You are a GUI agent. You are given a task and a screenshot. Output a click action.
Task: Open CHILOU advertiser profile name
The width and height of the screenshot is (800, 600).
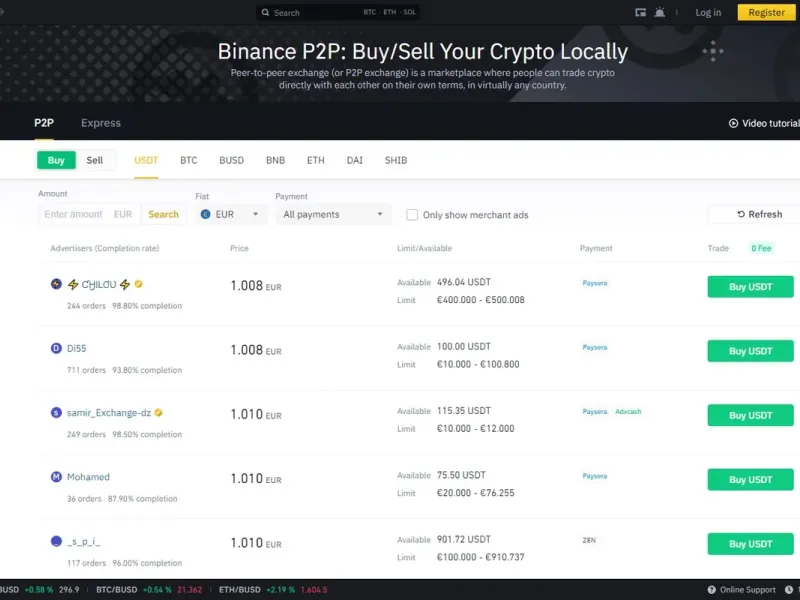point(99,284)
